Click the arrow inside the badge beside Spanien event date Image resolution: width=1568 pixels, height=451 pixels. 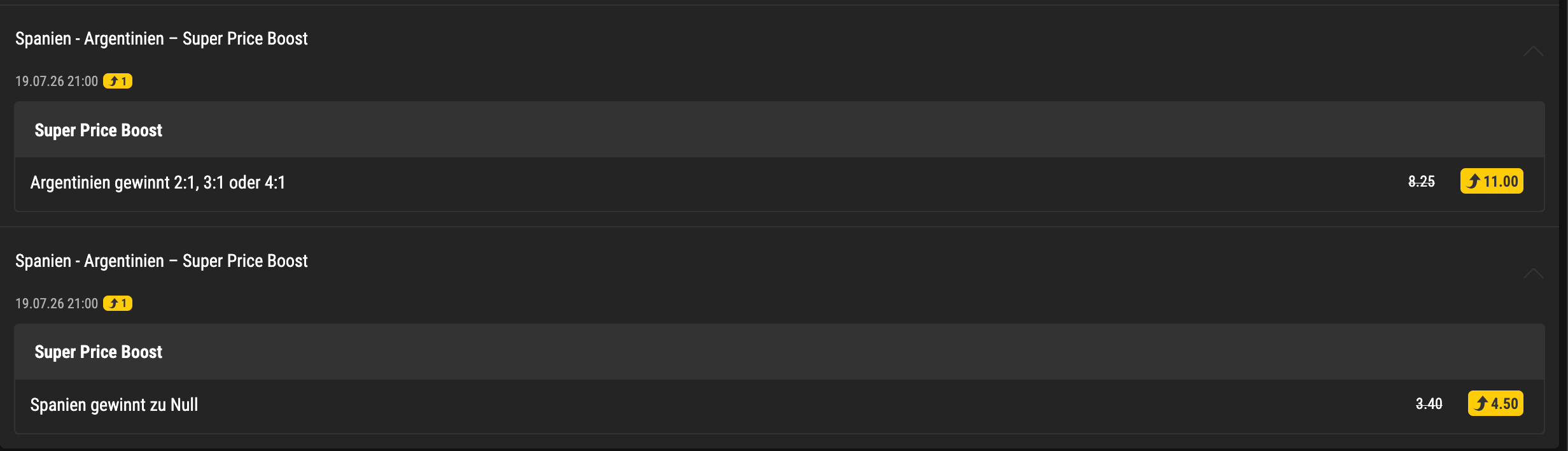click(113, 303)
